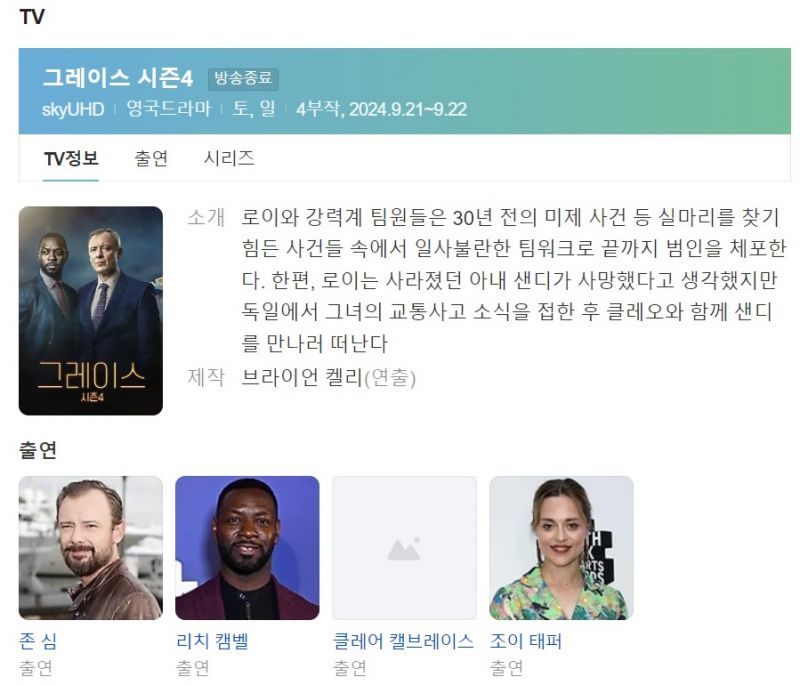
Task: Click the broadcast dates 2024.9.21~9.22 text
Action: 408,109
